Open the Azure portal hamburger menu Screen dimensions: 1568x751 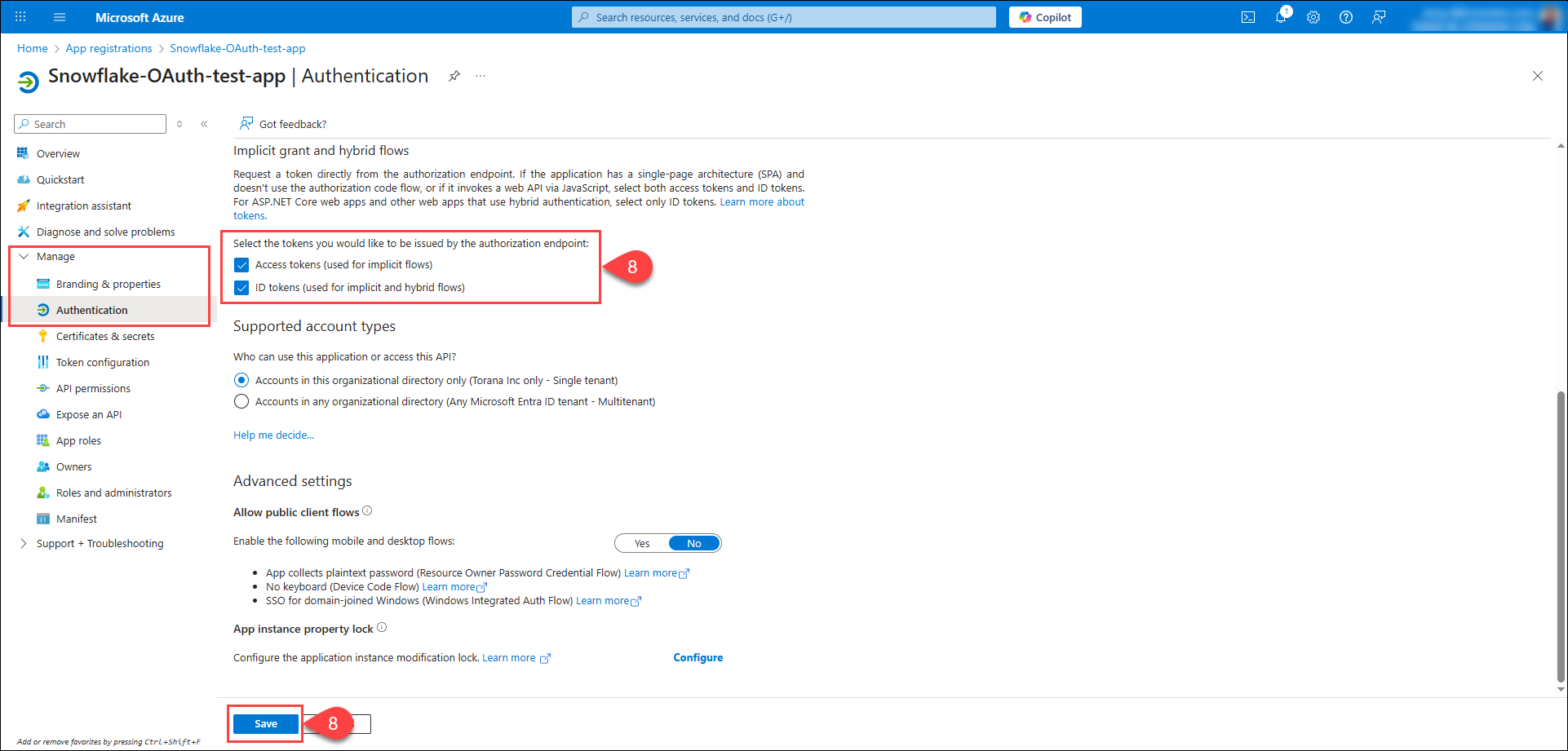click(60, 17)
